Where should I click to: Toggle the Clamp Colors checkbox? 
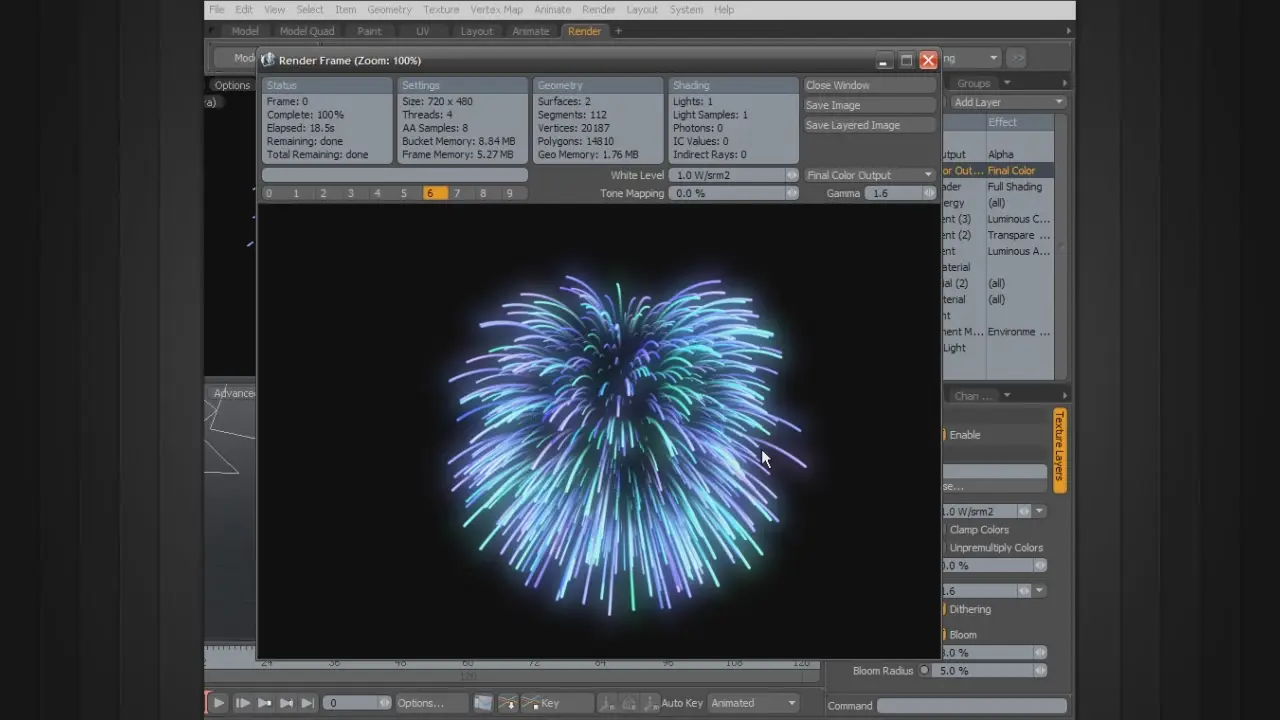click(x=943, y=530)
